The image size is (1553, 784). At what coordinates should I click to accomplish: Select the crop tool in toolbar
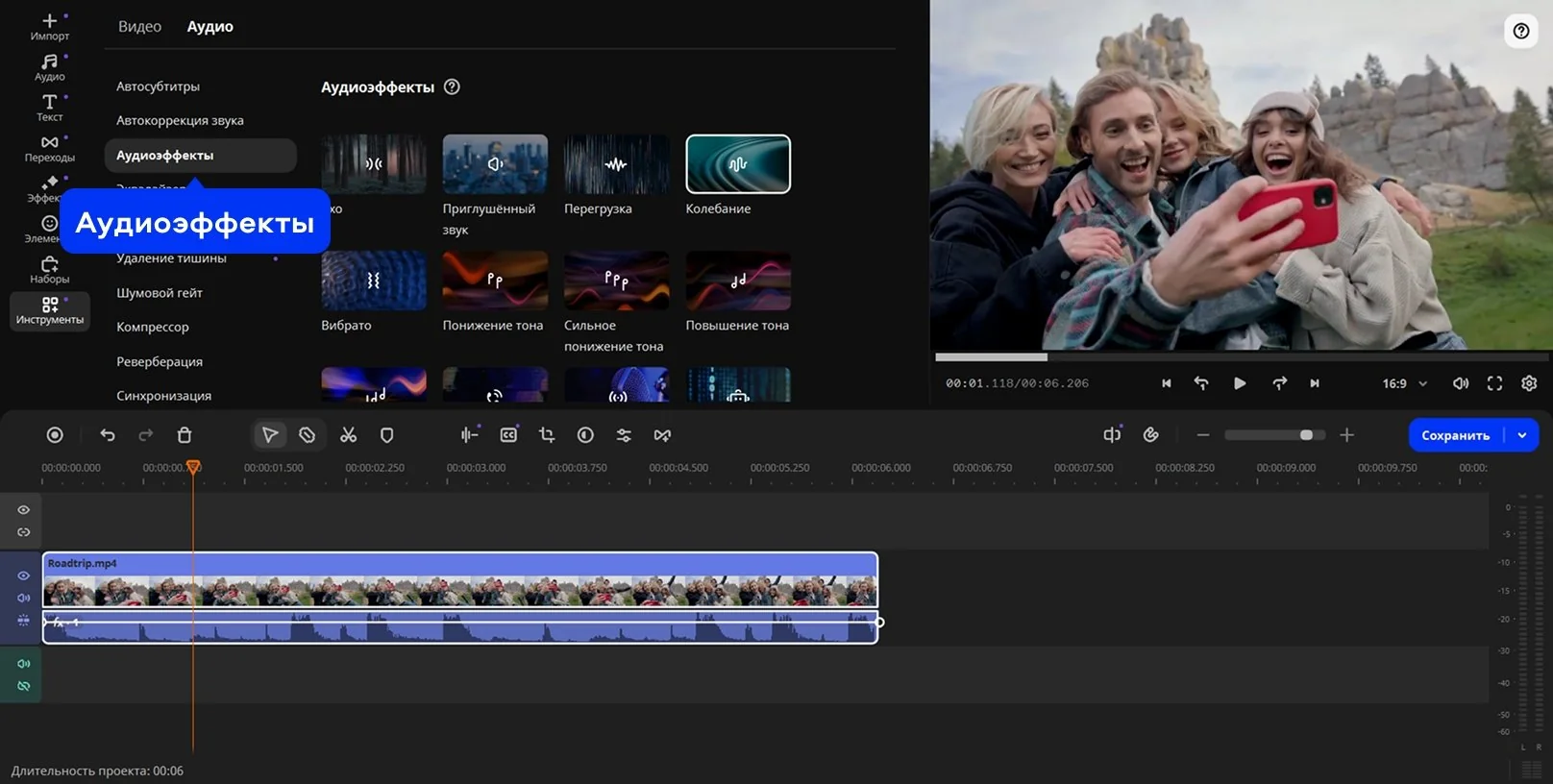pos(547,435)
